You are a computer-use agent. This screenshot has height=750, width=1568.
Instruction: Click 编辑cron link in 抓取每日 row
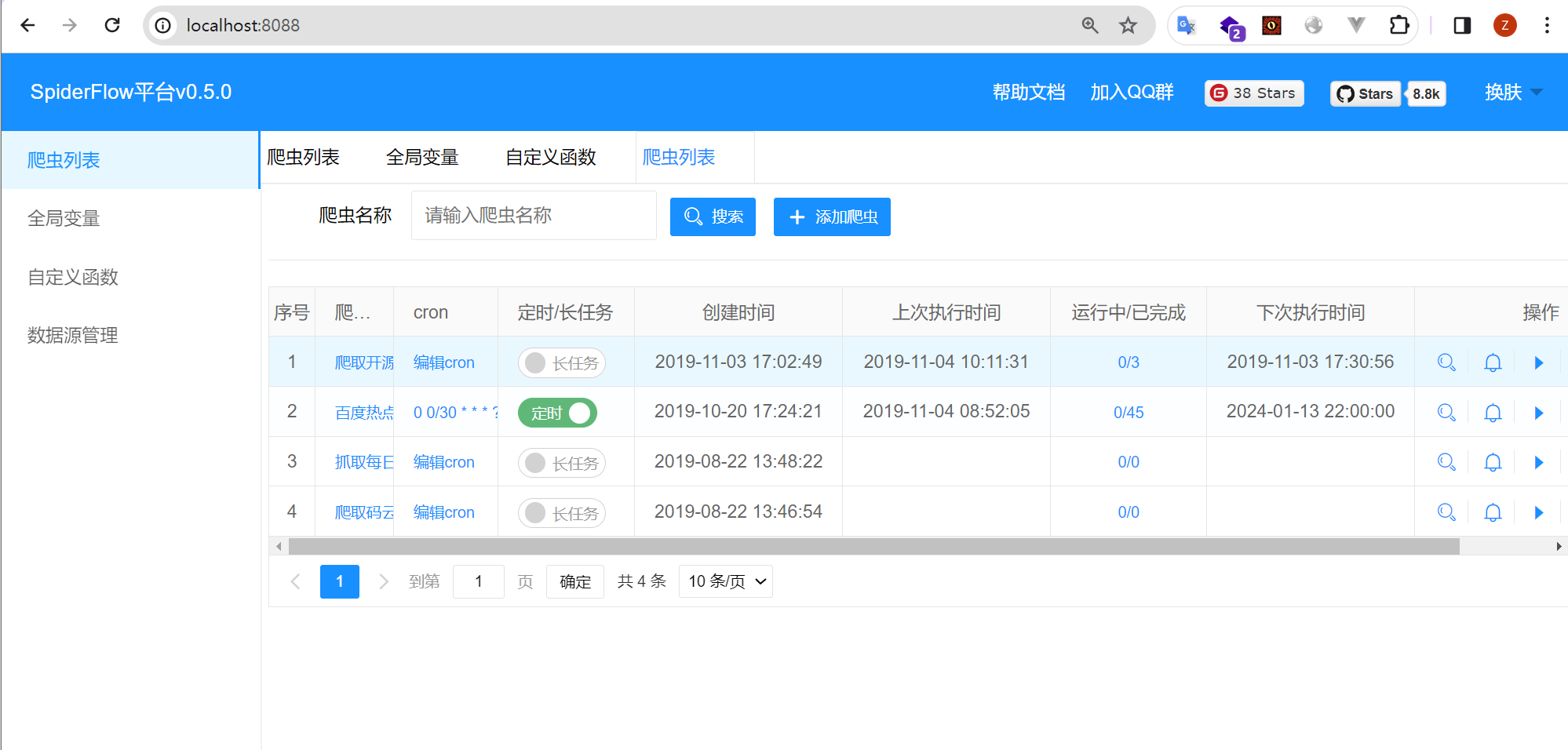pos(444,462)
